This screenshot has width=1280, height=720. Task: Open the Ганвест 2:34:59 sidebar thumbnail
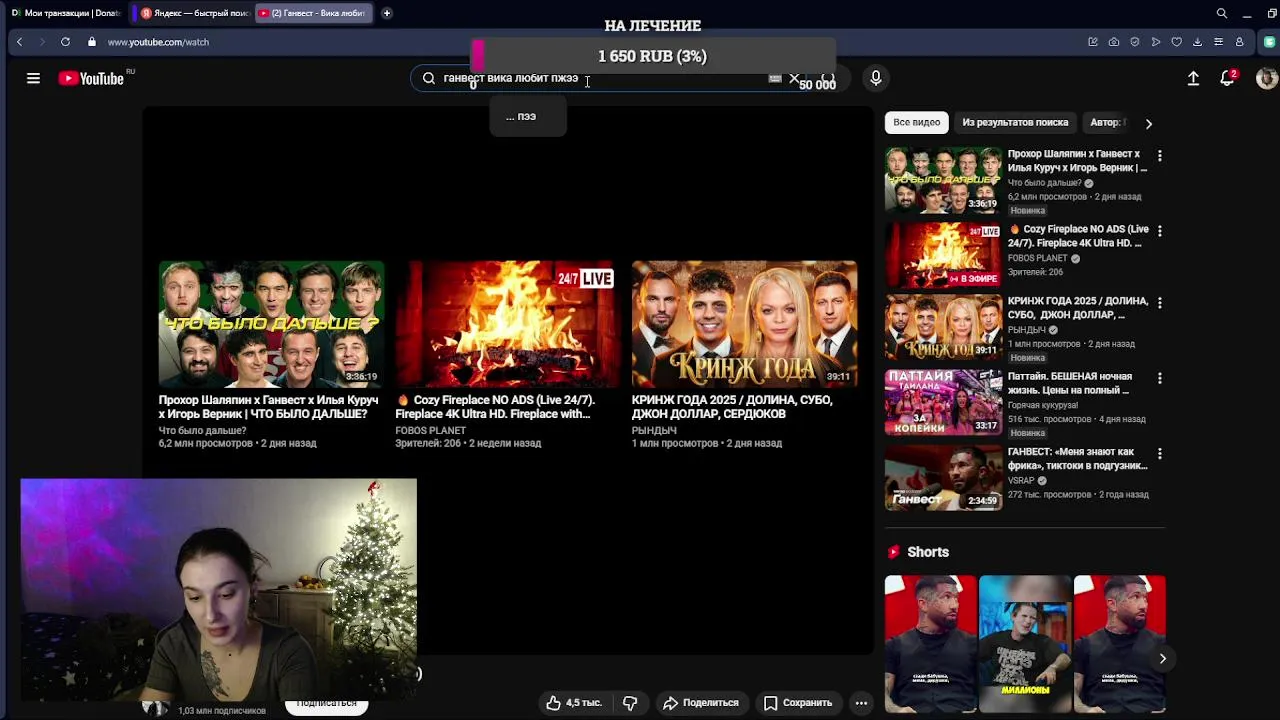click(943, 478)
